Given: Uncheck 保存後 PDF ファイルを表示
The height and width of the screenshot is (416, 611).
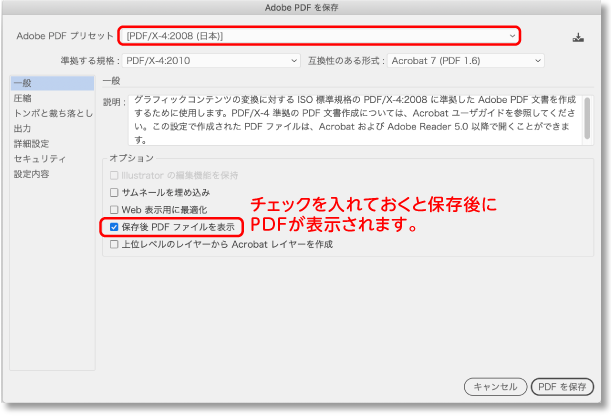Looking at the screenshot, I should 114,227.
